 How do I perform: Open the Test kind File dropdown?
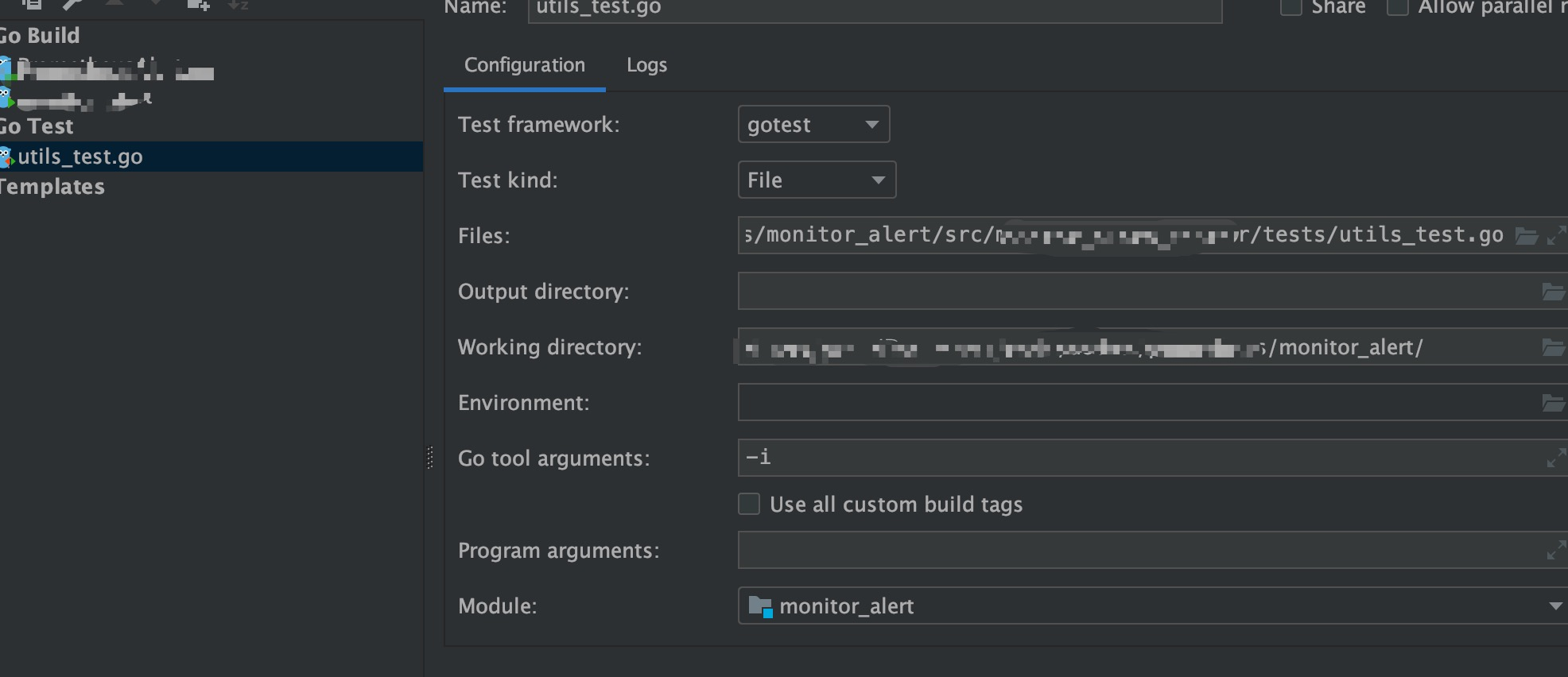click(817, 180)
